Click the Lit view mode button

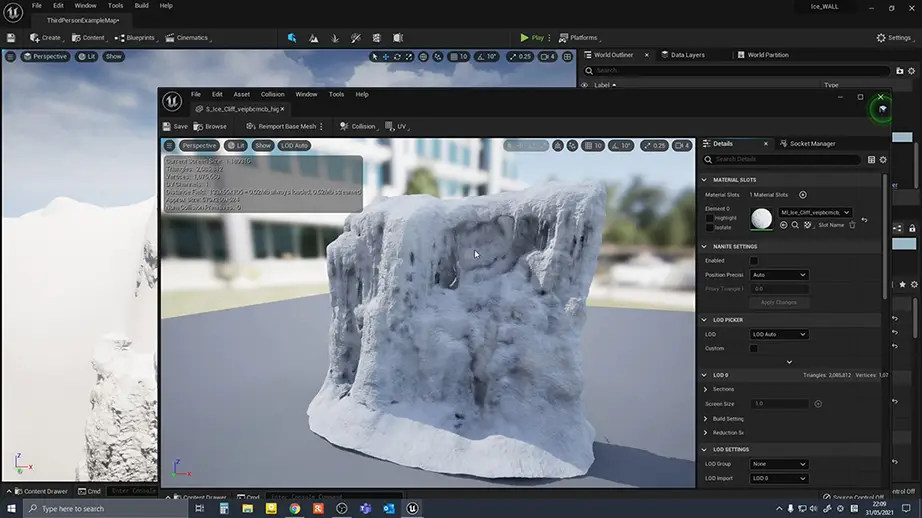coord(235,146)
